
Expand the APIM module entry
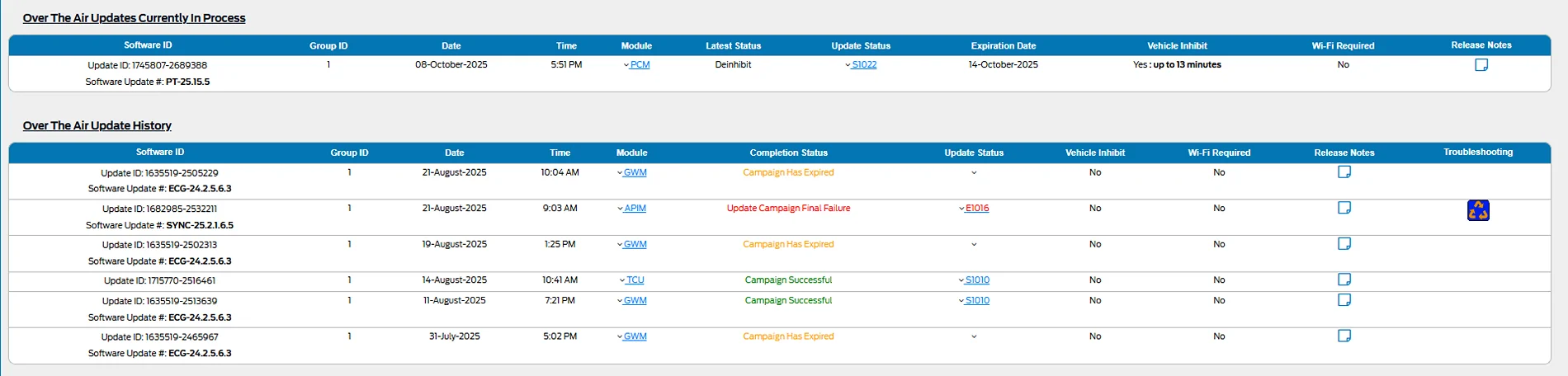(631, 209)
